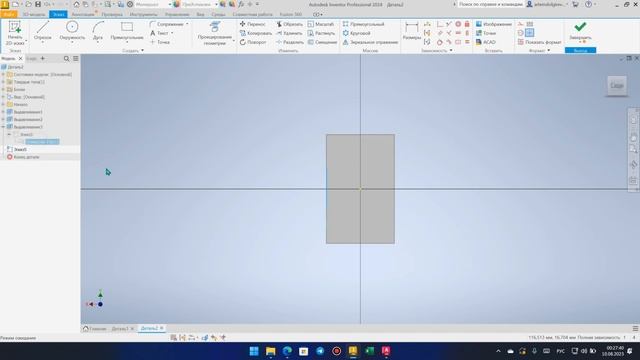Click the ViewCube Сзади face
640x360 pixels.
coord(617,85)
